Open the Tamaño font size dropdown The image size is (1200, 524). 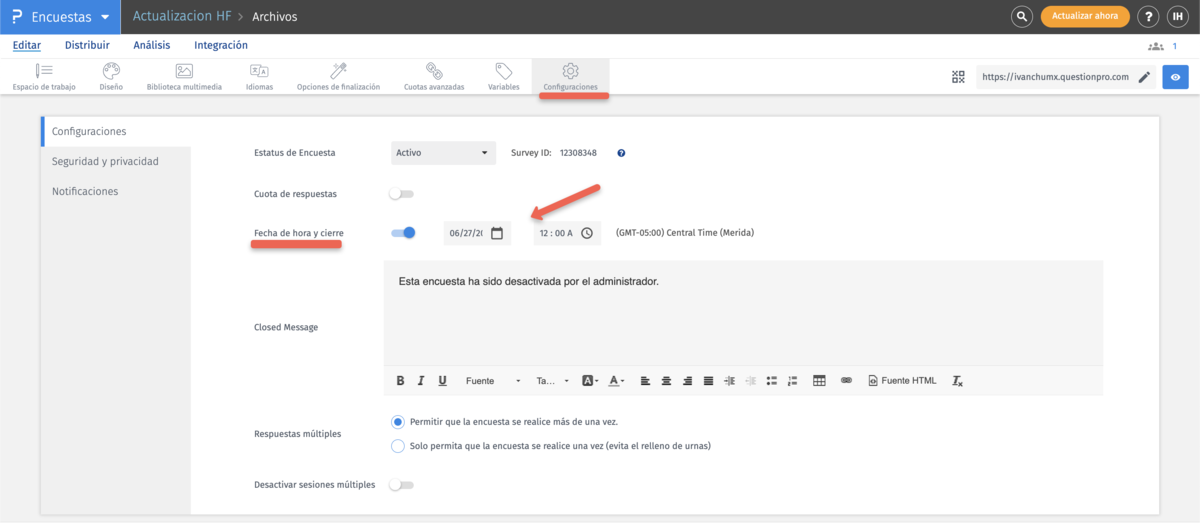pos(552,381)
